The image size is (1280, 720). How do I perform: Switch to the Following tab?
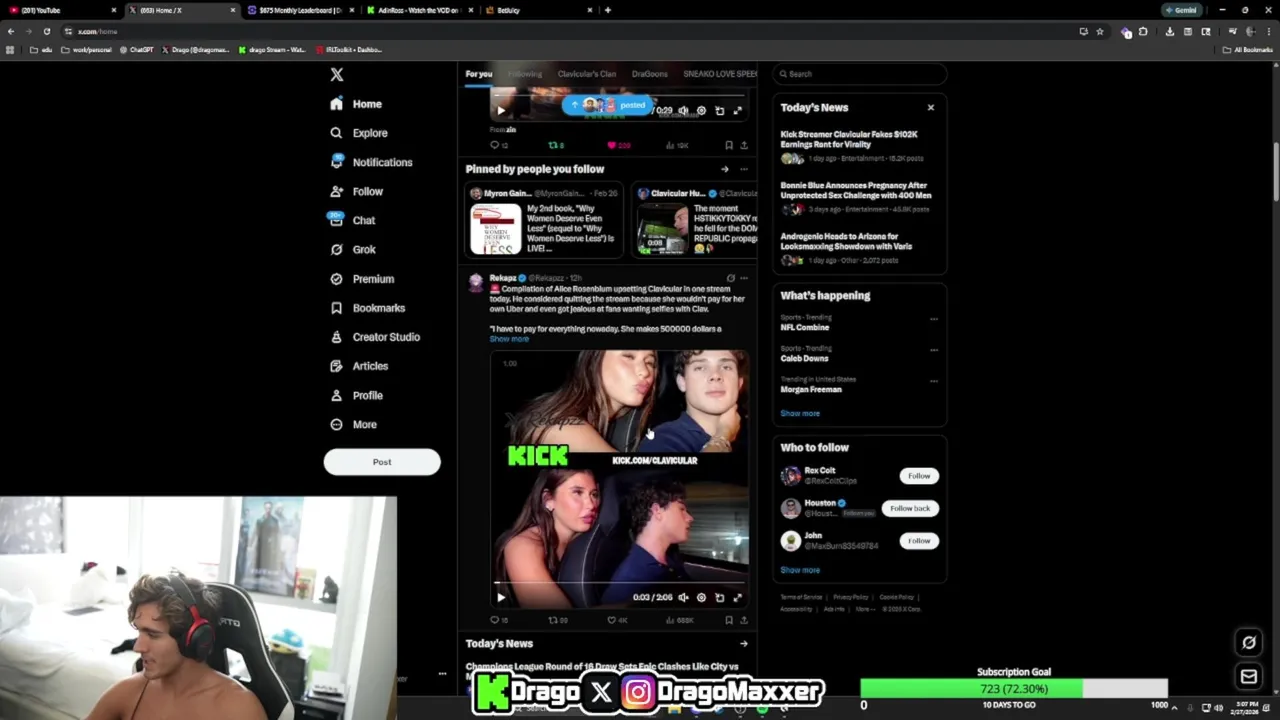pyautogui.click(x=525, y=74)
